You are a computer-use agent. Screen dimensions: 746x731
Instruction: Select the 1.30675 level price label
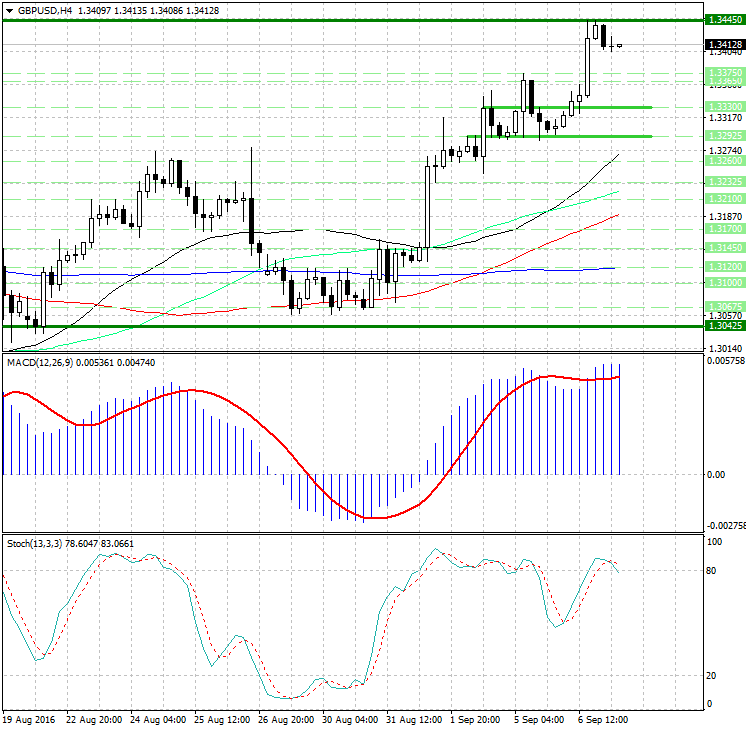tap(723, 306)
